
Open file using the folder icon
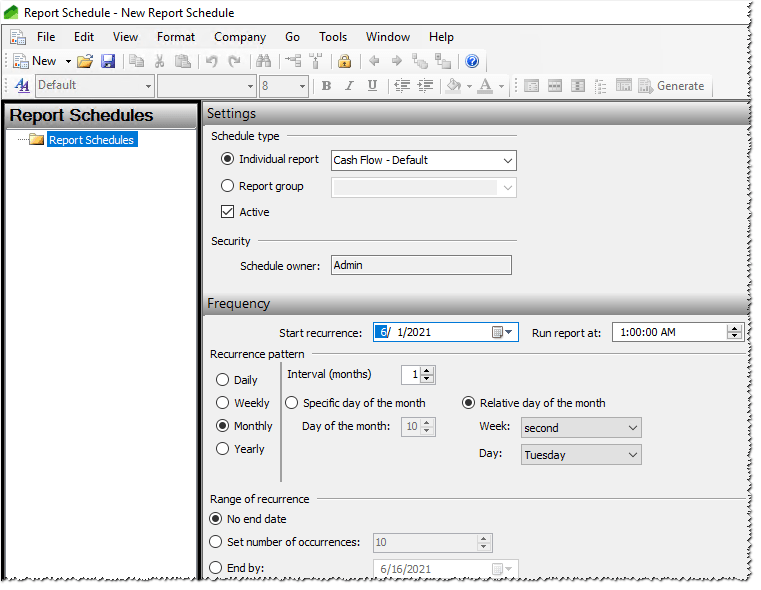[85, 61]
